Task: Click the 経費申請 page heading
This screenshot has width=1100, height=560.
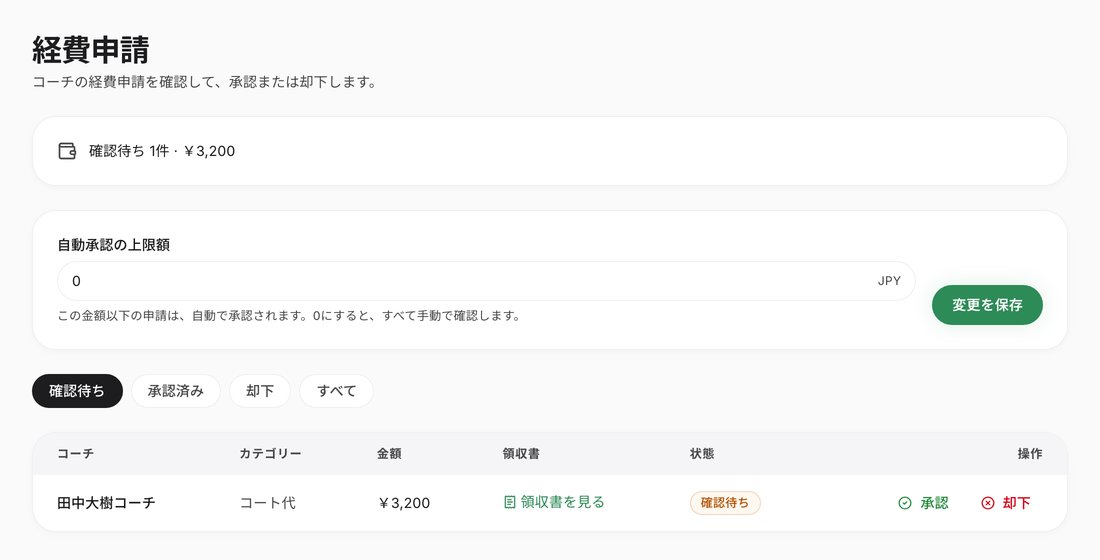Action: point(90,50)
